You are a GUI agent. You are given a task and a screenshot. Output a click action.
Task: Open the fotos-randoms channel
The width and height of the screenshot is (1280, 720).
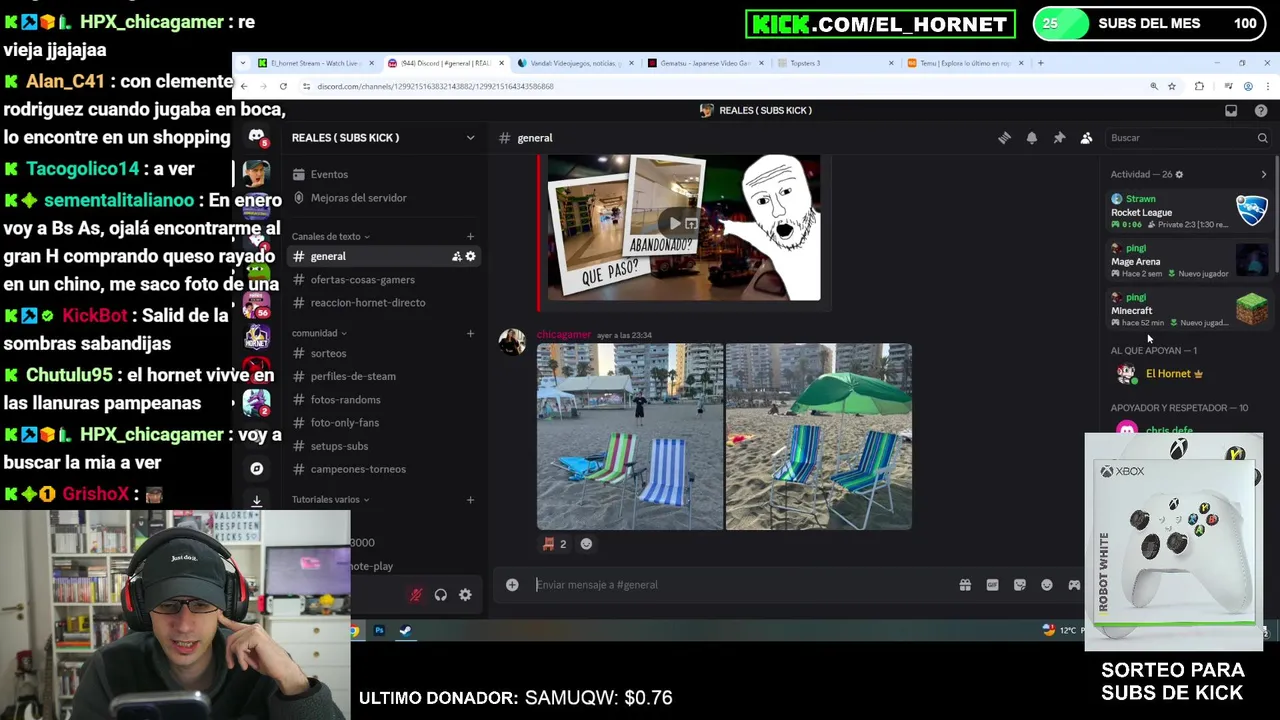click(x=383, y=400)
